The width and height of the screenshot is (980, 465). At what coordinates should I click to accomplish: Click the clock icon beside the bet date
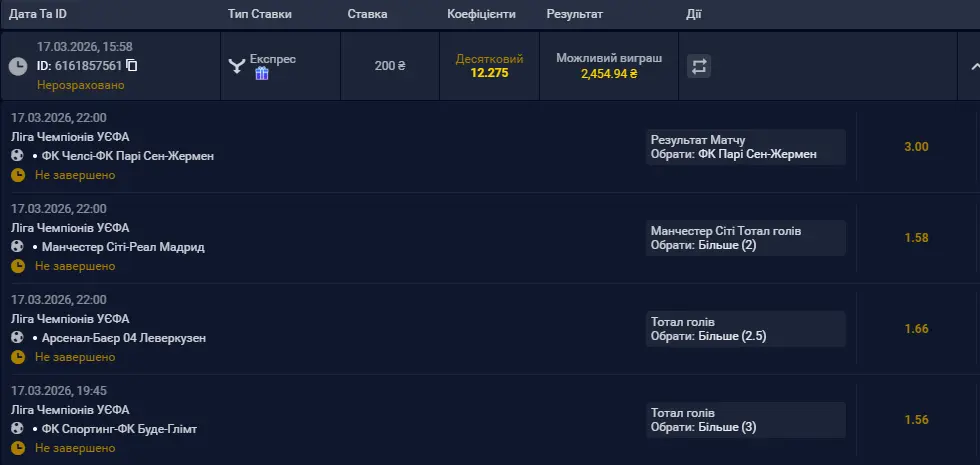pyautogui.click(x=18, y=66)
